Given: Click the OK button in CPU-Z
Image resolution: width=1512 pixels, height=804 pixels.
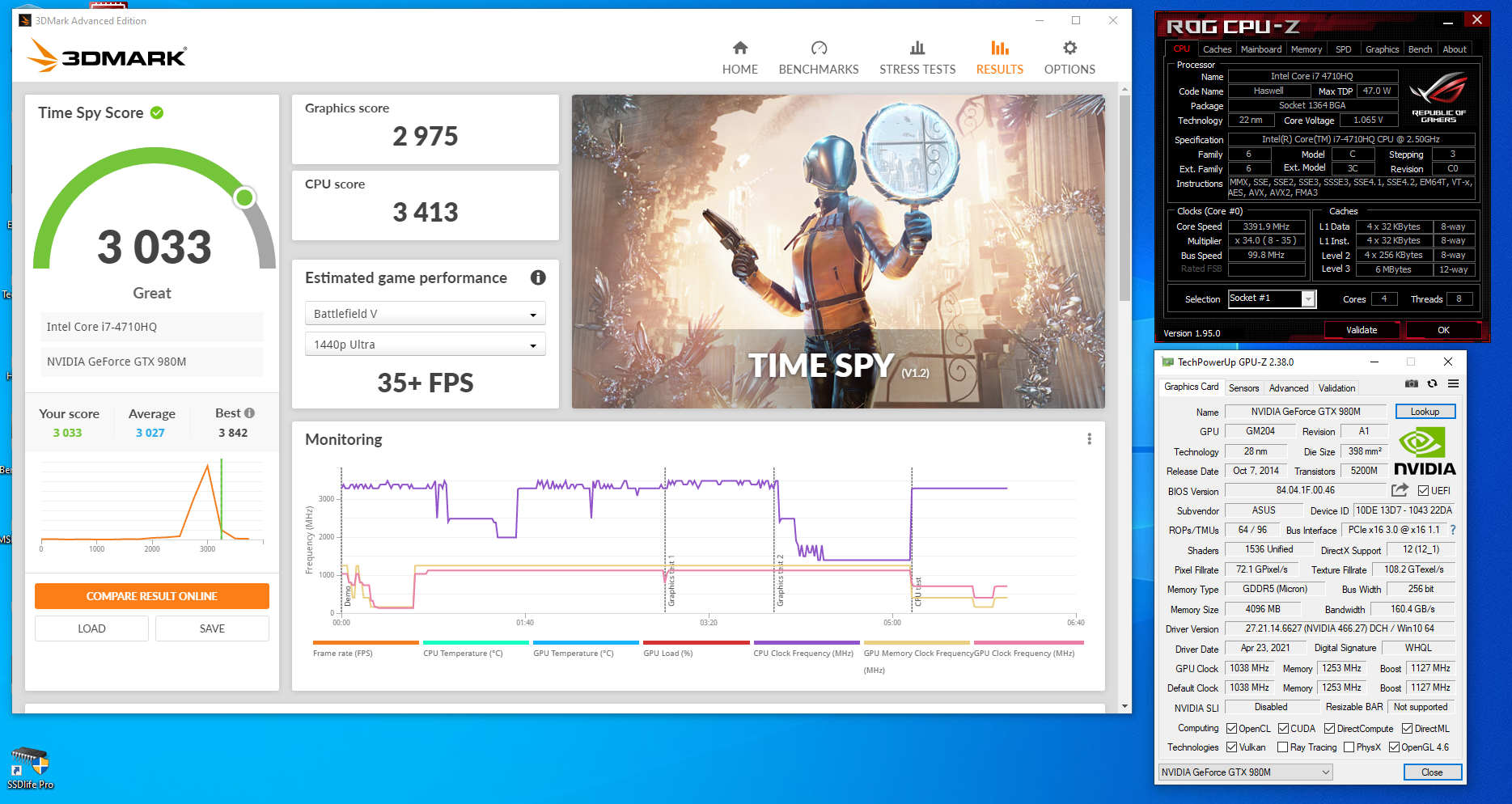Looking at the screenshot, I should (x=1443, y=330).
